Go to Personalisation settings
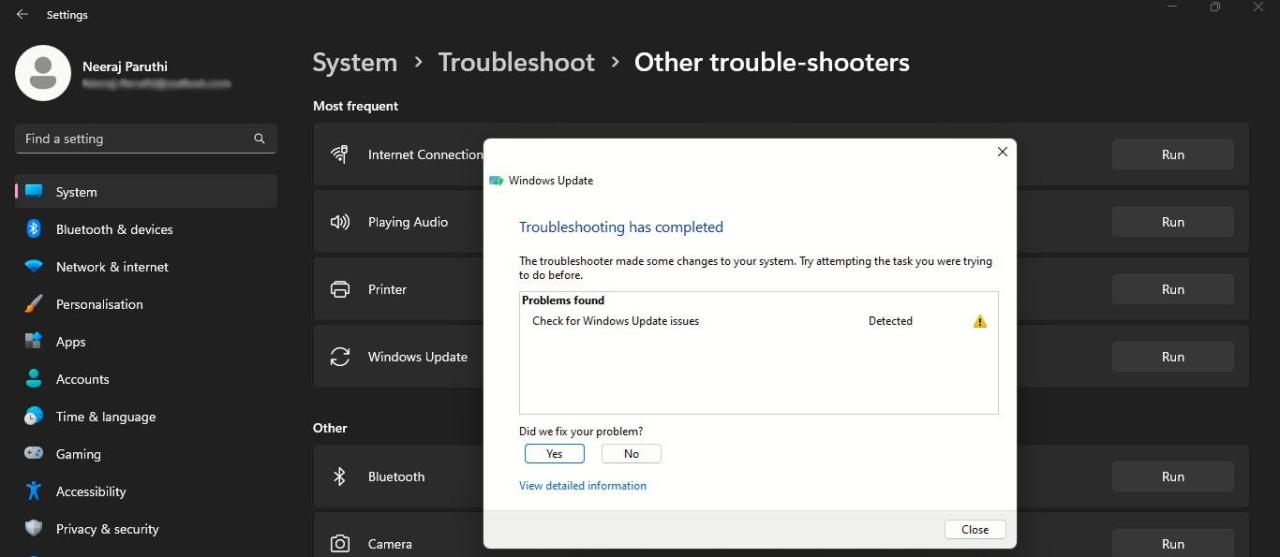Viewport: 1280px width, 557px height. (x=146, y=304)
